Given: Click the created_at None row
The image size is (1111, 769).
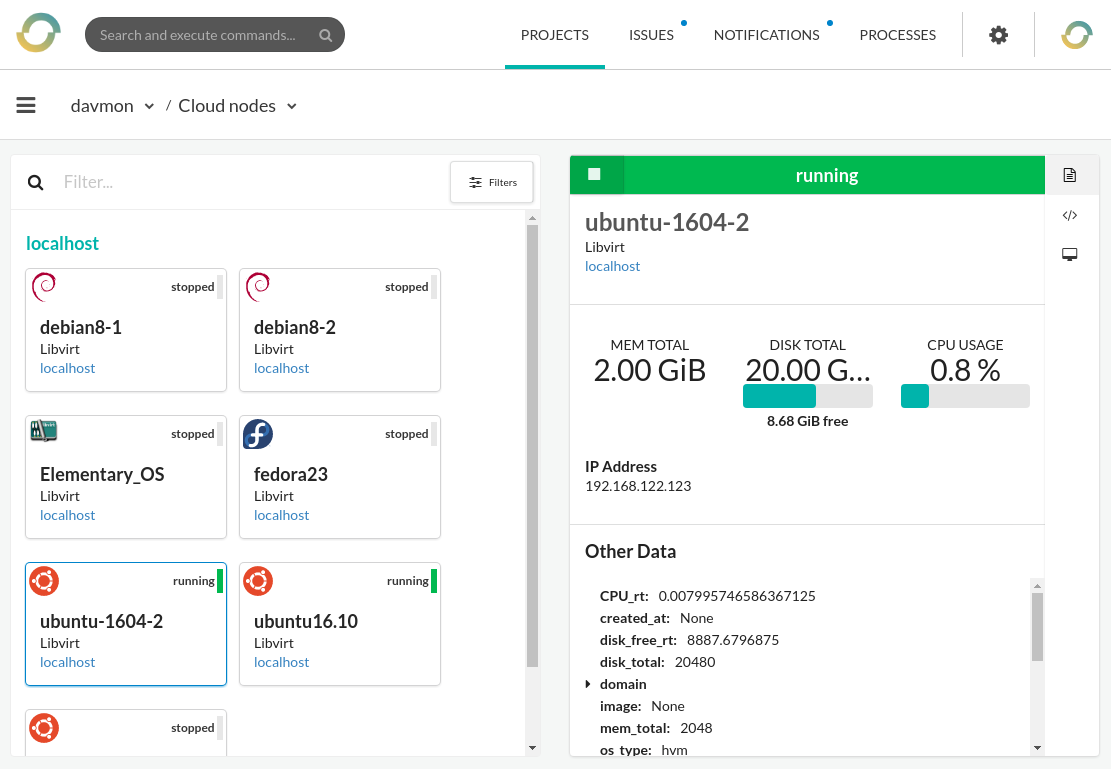Looking at the screenshot, I should [657, 618].
